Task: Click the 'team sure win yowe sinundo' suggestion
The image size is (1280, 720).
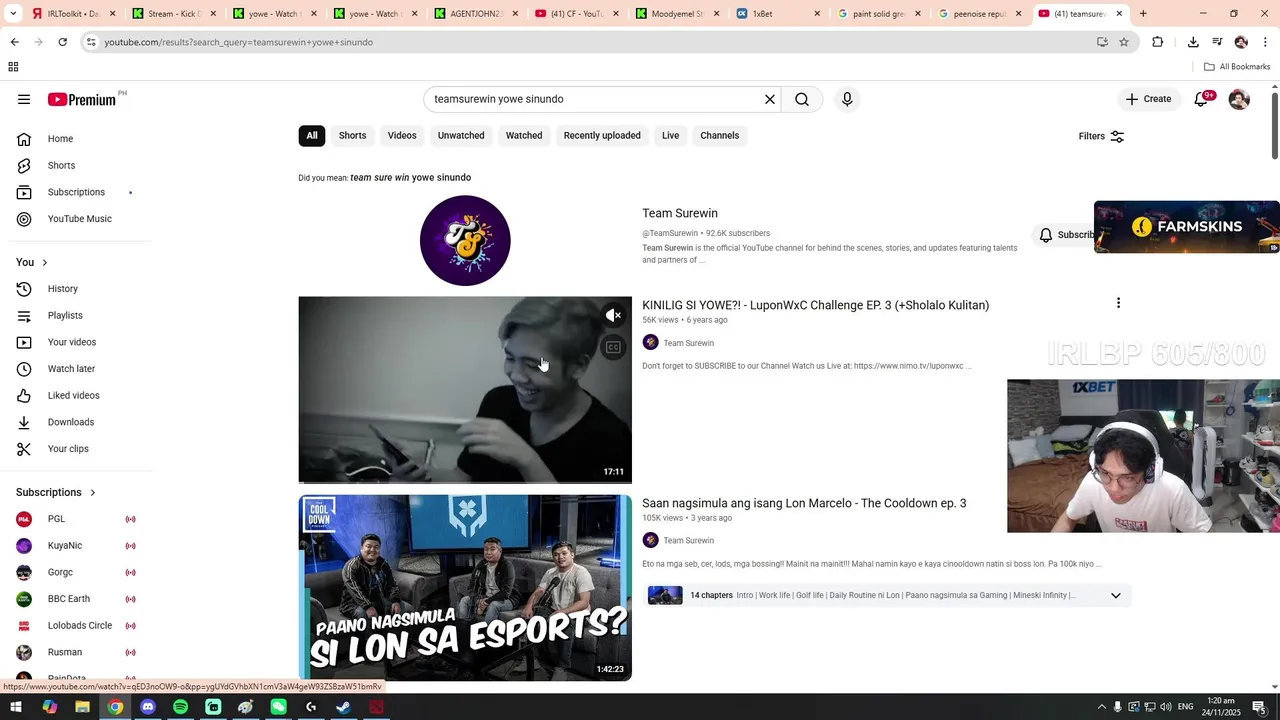Action: 410,178
